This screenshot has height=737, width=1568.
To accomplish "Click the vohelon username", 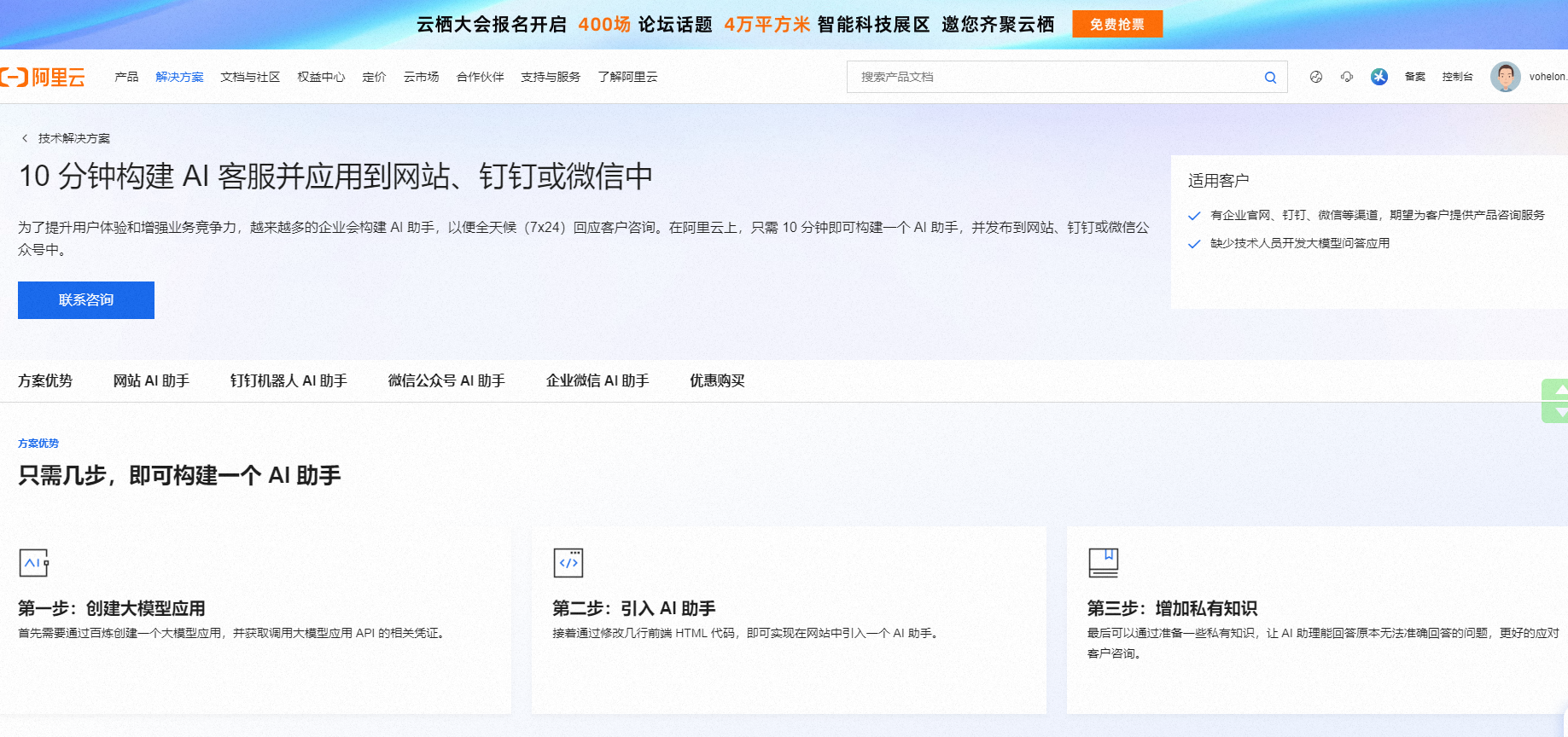I will [1548, 77].
